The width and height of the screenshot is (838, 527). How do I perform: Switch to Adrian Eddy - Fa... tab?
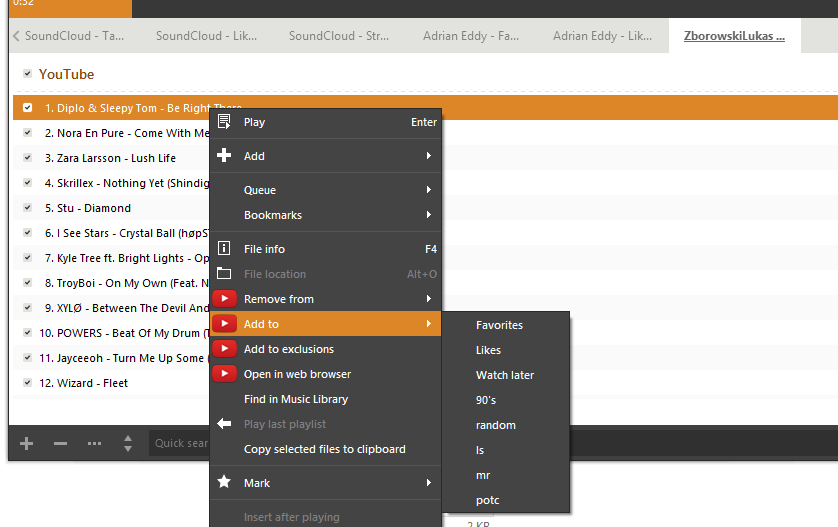[x=471, y=36]
